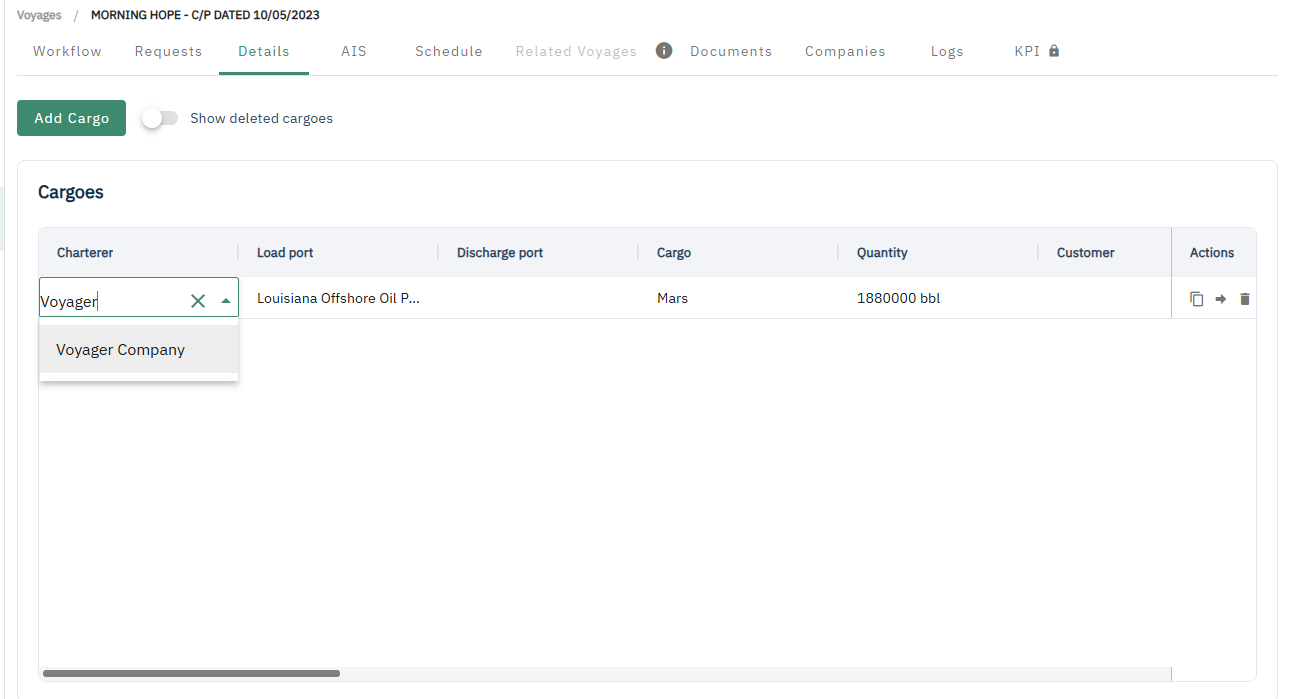1292x699 pixels.
Task: View the Logs tab
Action: 947,51
